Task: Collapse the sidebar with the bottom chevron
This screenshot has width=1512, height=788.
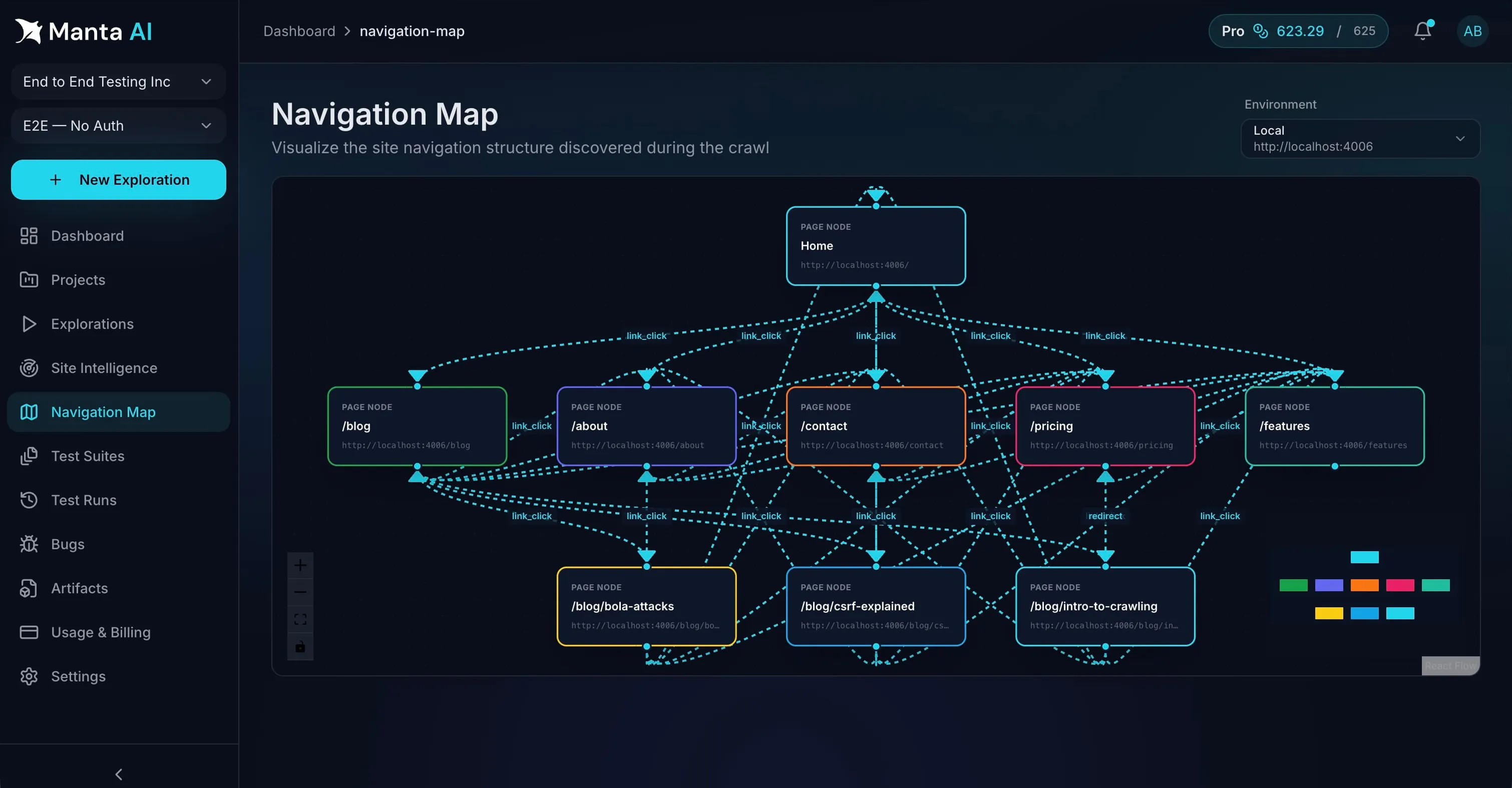Action: [x=119, y=774]
